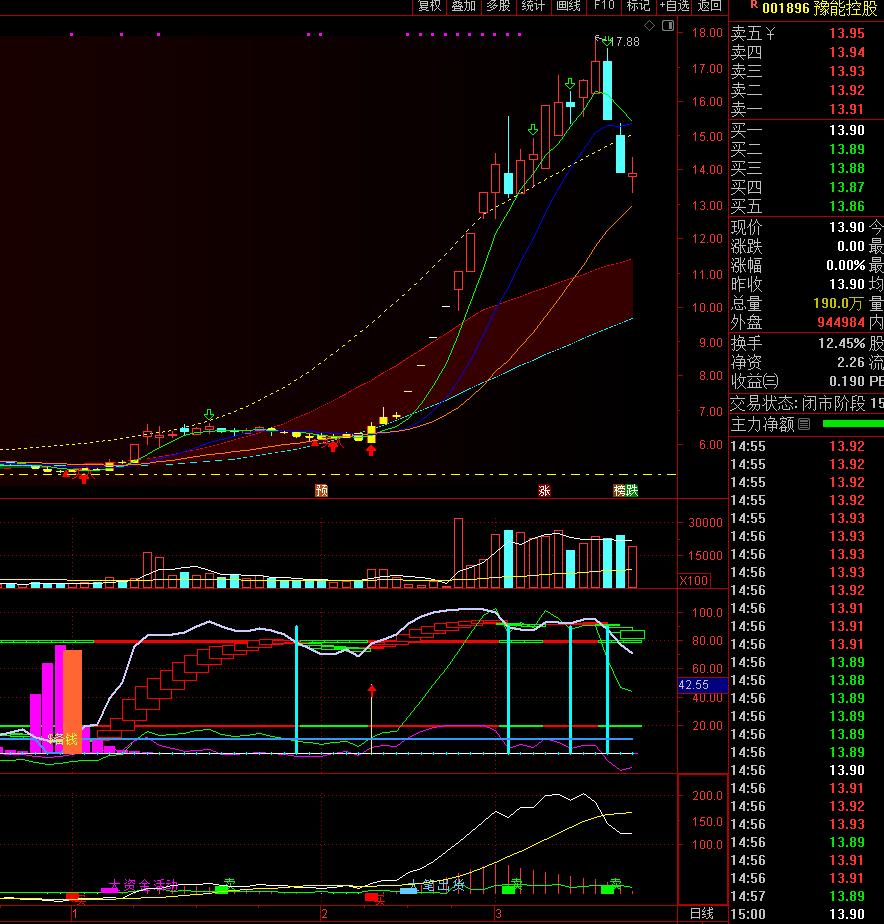Screen dimensions: 884x924
Task: Click the 现价 13.90 value
Action: (x=847, y=227)
